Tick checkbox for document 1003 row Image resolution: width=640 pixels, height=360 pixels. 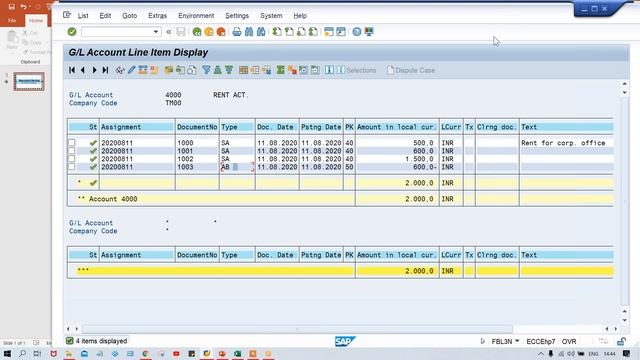[x=71, y=167]
